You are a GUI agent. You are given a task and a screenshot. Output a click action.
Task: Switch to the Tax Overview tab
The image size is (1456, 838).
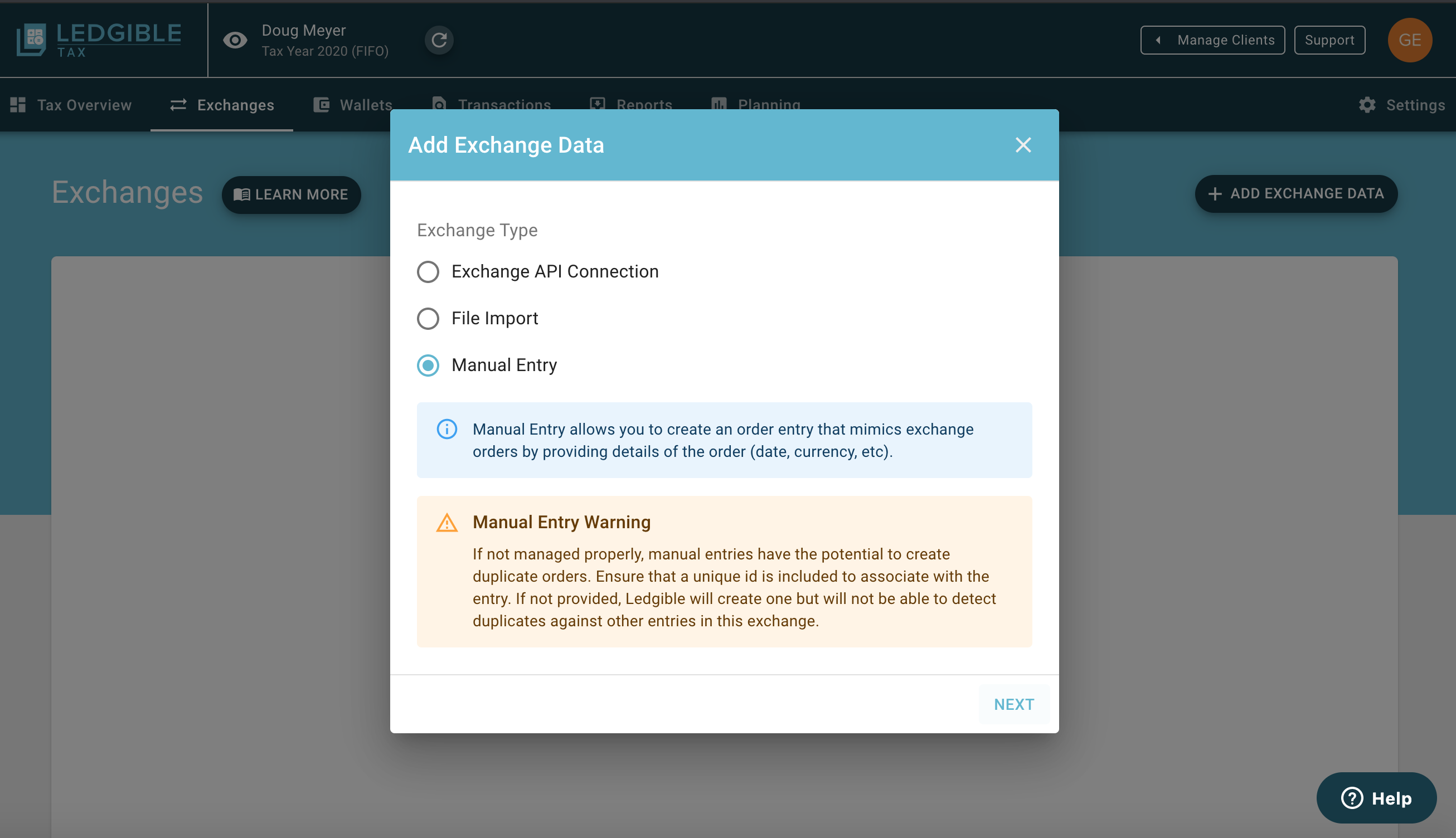click(84, 105)
